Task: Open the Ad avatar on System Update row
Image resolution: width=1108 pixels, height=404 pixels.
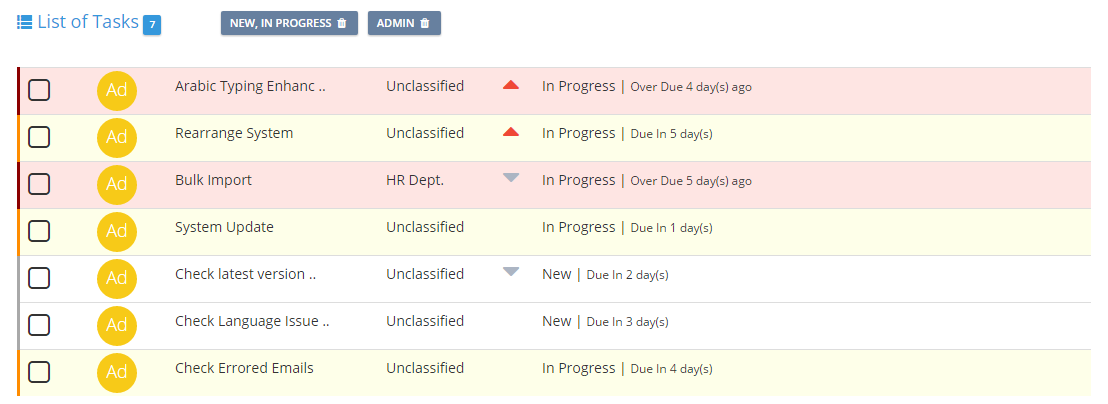Action: tap(117, 232)
